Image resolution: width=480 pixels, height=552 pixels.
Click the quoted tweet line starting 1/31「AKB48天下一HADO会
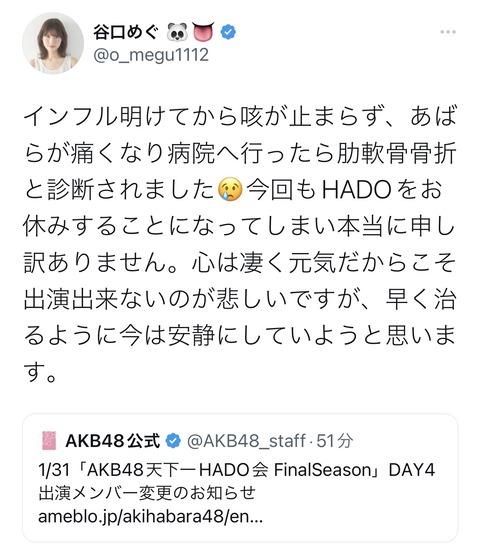[237, 470]
